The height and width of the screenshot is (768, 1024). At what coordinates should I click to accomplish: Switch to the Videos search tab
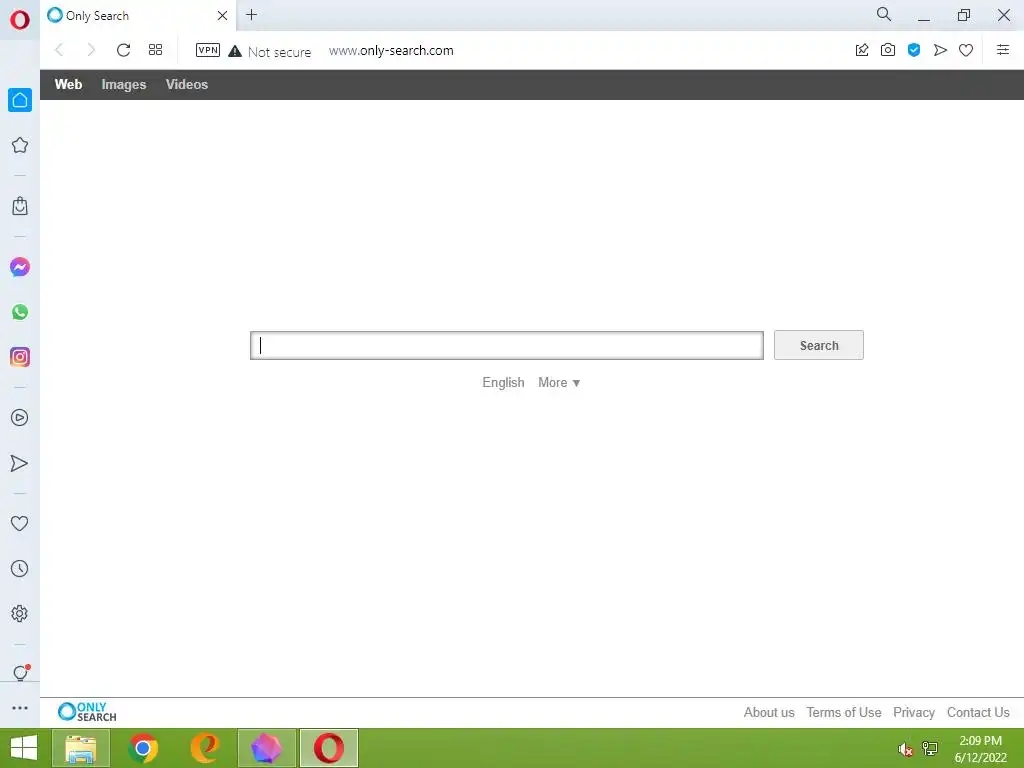[187, 84]
